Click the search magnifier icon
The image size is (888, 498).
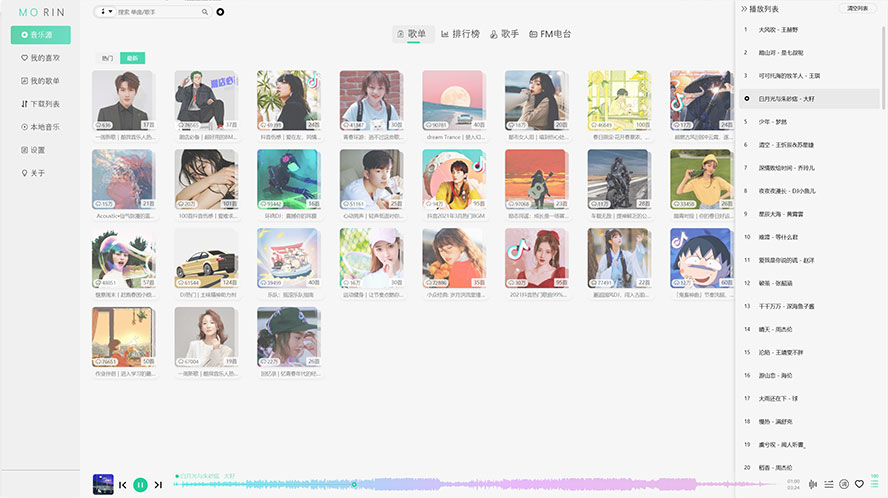205,13
